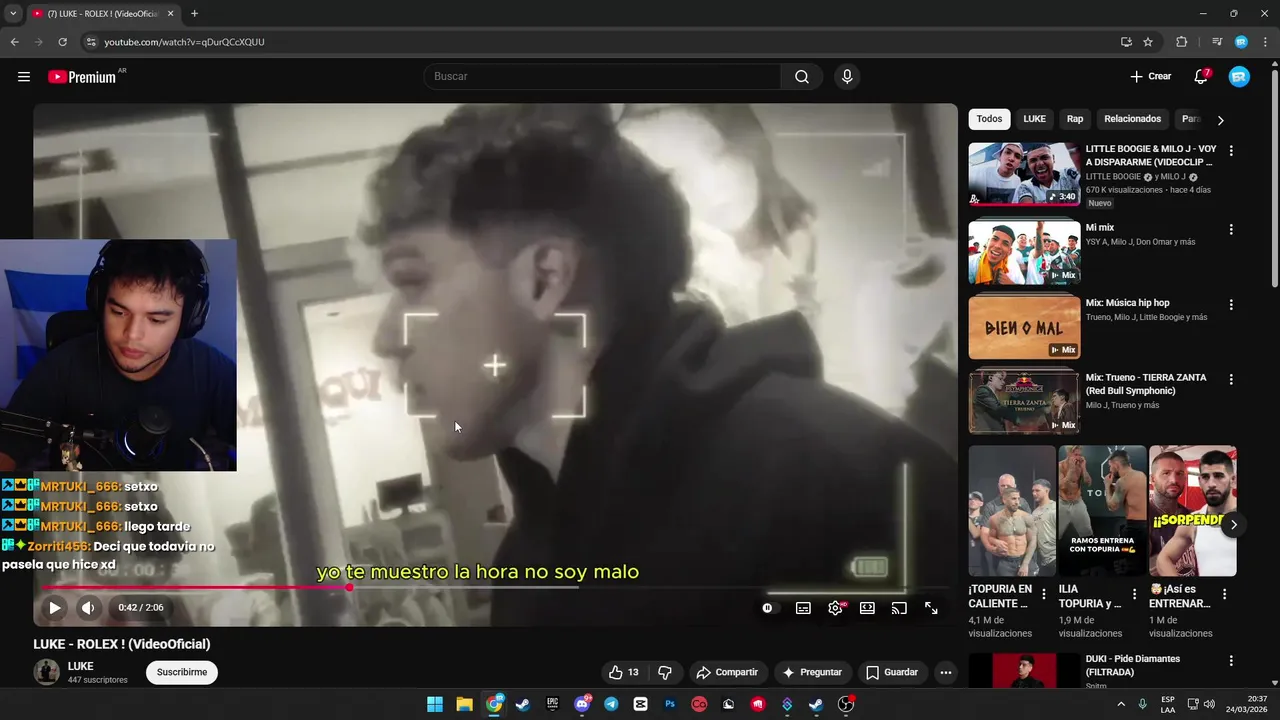Open a new Chrome tab
This screenshot has height=720, width=1280.
tap(194, 14)
